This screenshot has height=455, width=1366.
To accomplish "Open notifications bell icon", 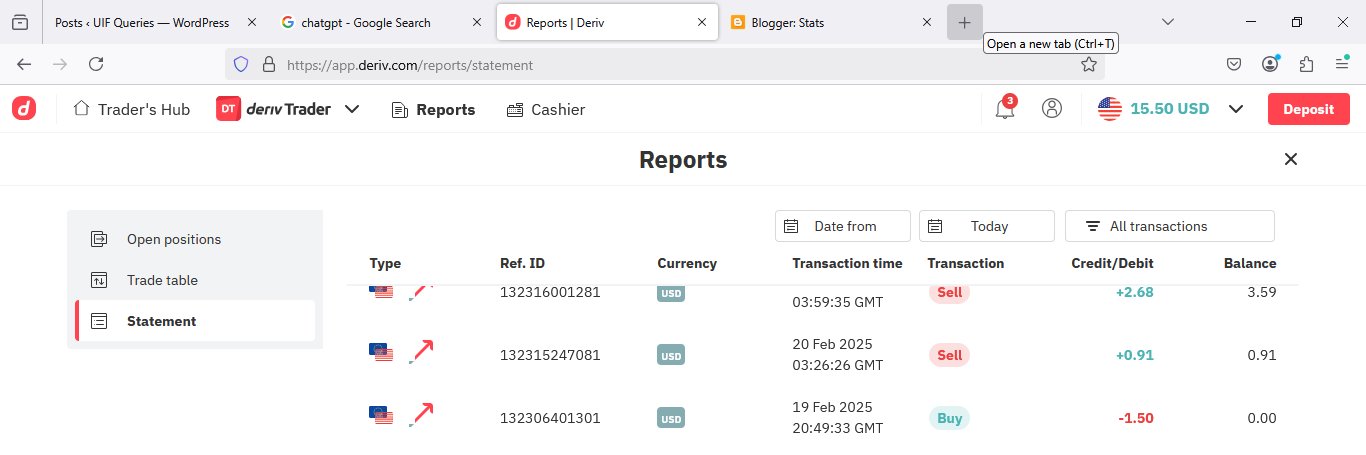I will point(1005,109).
